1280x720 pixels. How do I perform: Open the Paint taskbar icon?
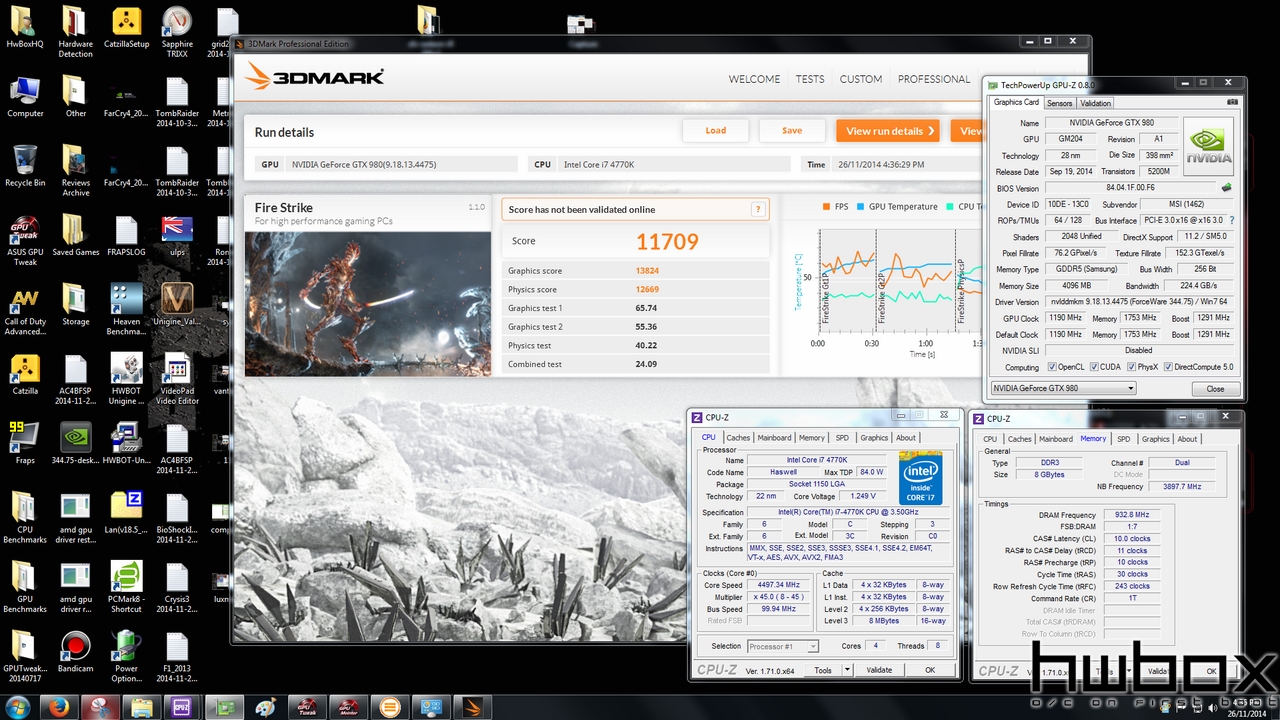point(266,707)
